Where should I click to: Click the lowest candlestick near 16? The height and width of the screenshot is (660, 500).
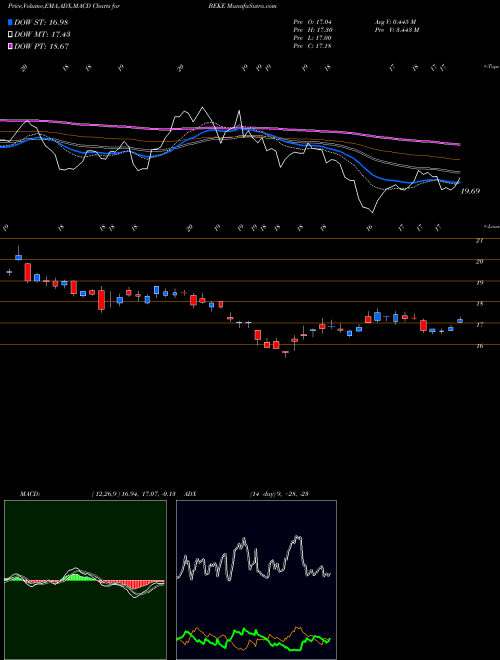pyautogui.click(x=285, y=353)
